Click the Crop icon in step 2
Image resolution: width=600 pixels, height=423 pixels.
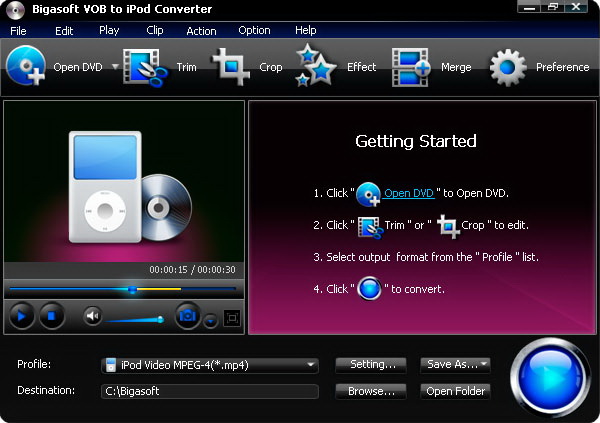(448, 227)
